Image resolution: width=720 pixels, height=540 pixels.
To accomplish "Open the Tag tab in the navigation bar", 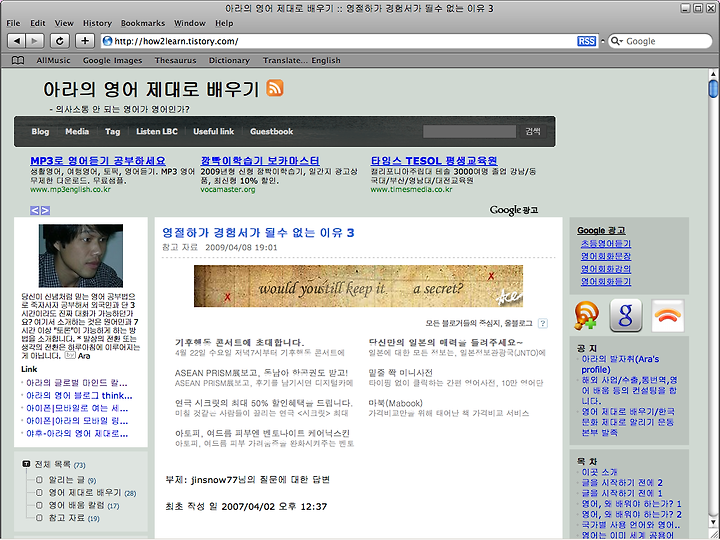I will click(112, 131).
